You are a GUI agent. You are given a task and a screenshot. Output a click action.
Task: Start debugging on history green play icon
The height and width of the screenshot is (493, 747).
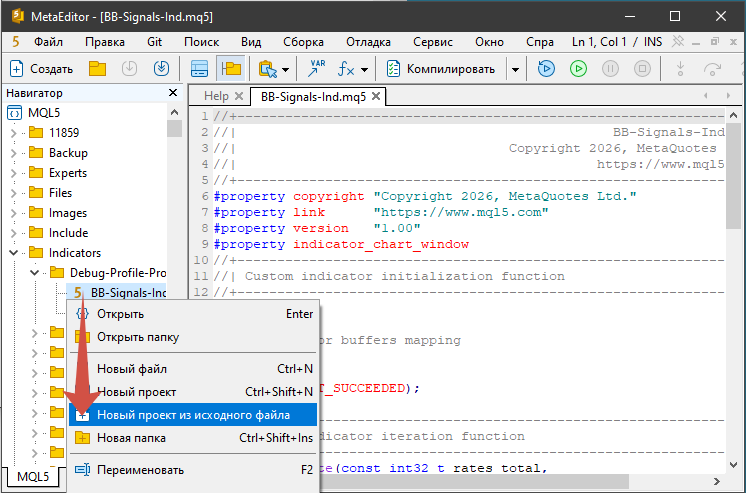pos(578,69)
